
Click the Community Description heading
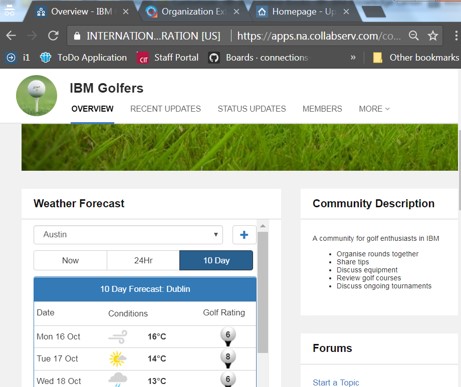pos(373,203)
